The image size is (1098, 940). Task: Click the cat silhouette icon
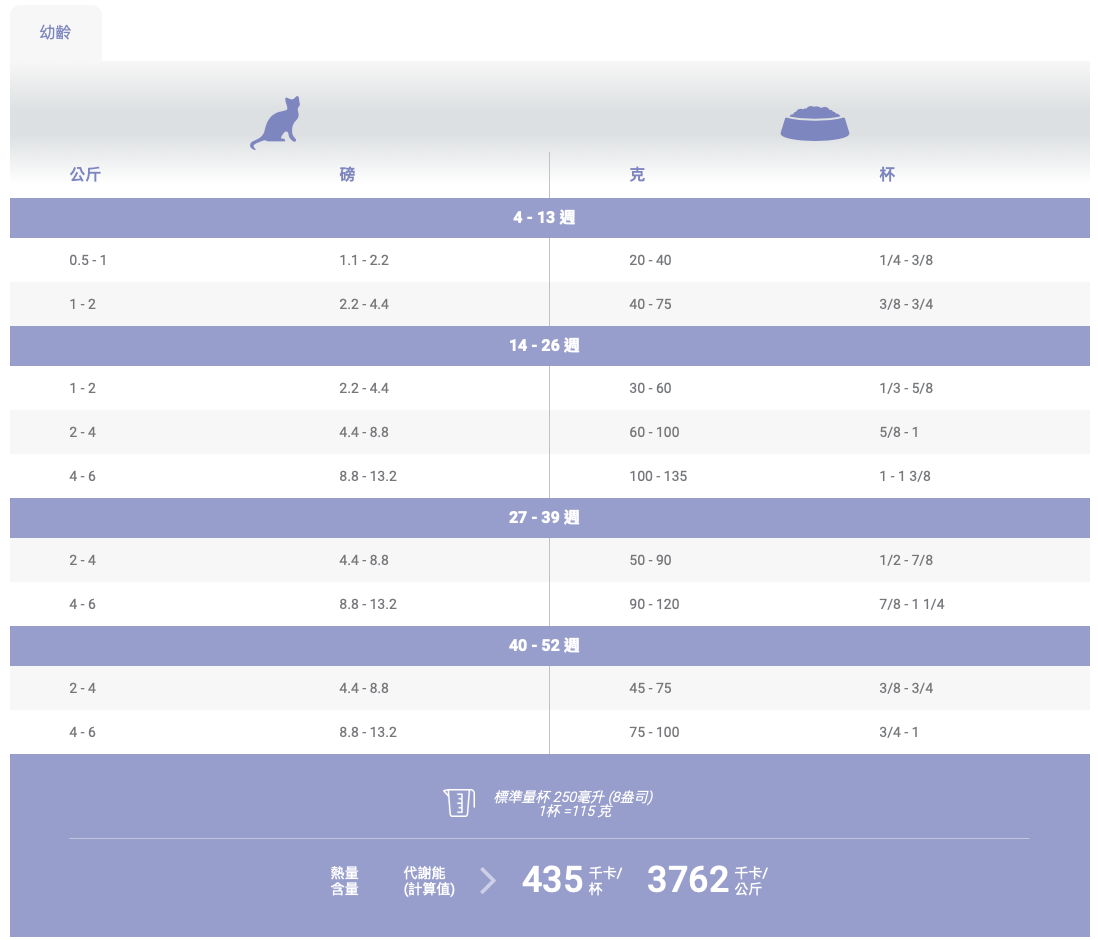(276, 123)
